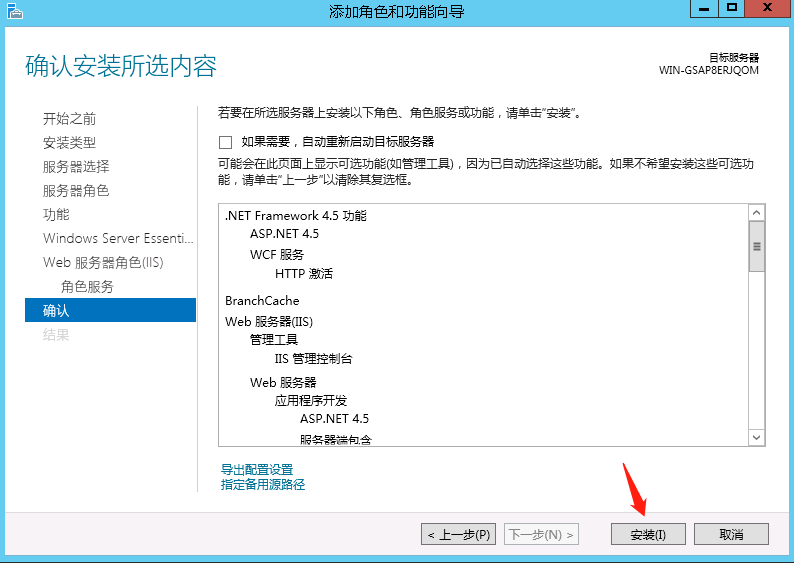
Task: Maximize the wizard window
Action: (732, 8)
